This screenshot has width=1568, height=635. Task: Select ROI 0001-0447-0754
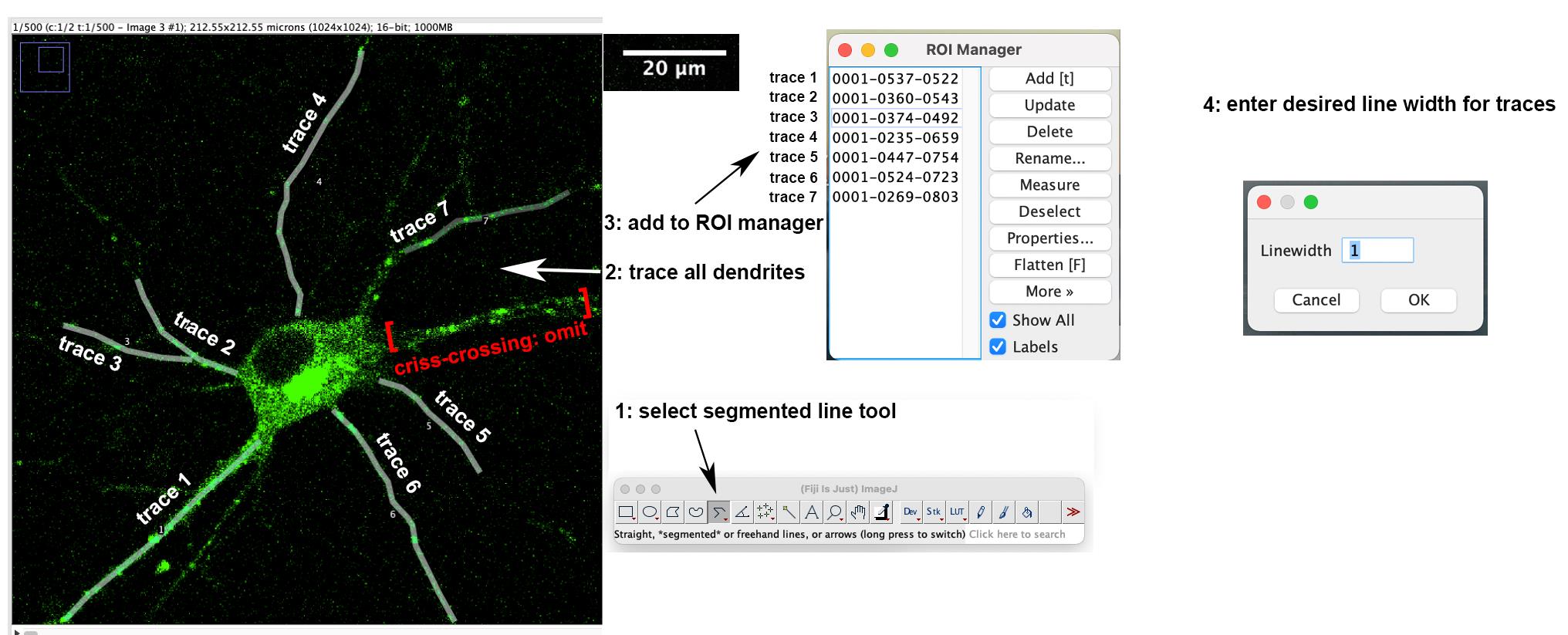coord(895,157)
